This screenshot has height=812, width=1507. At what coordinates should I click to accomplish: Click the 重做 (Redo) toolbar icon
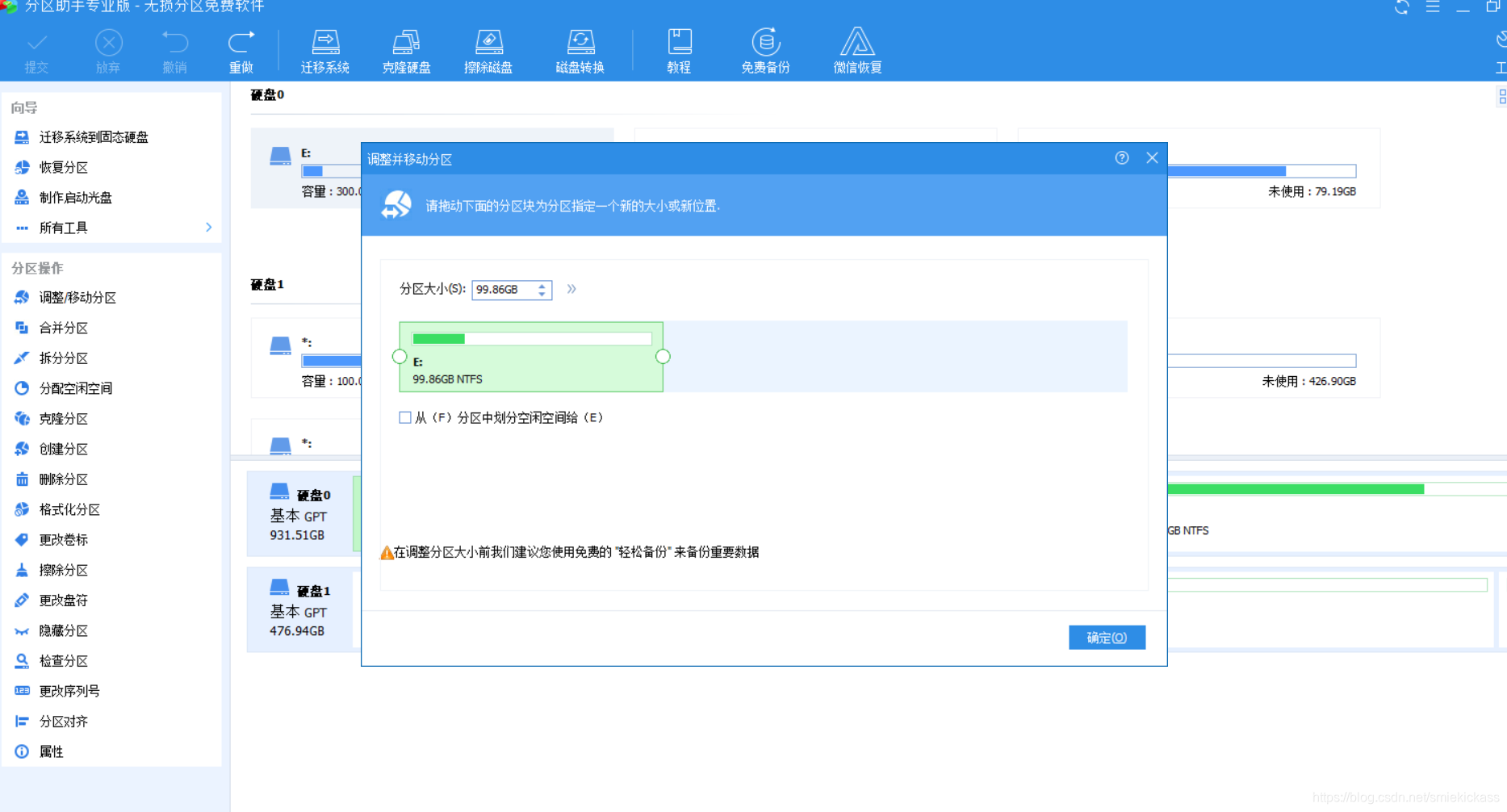(241, 52)
